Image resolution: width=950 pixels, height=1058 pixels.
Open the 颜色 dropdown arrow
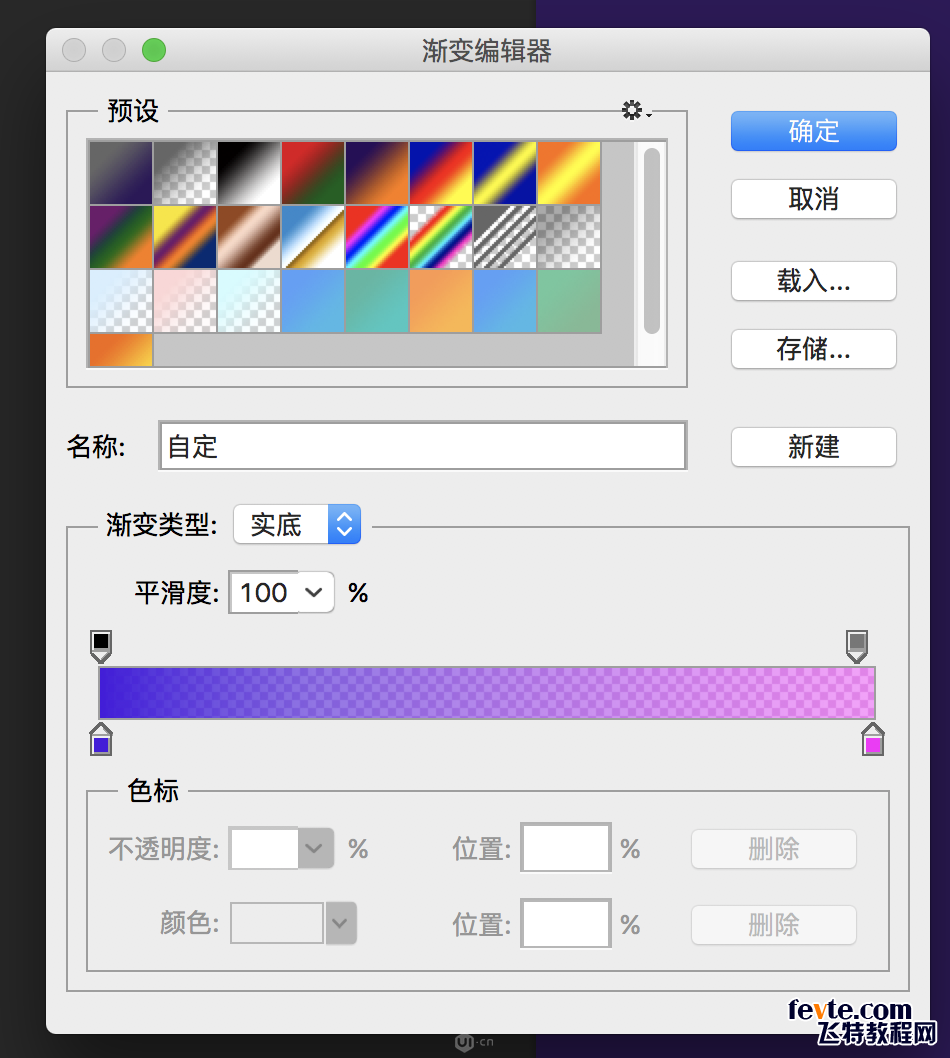(x=341, y=923)
